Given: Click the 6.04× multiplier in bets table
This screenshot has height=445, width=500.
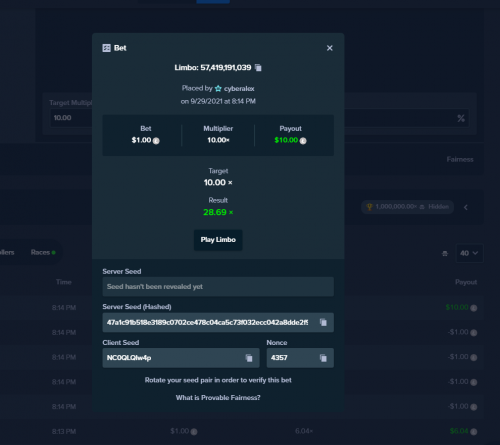Looking at the screenshot, I should tap(304, 431).
